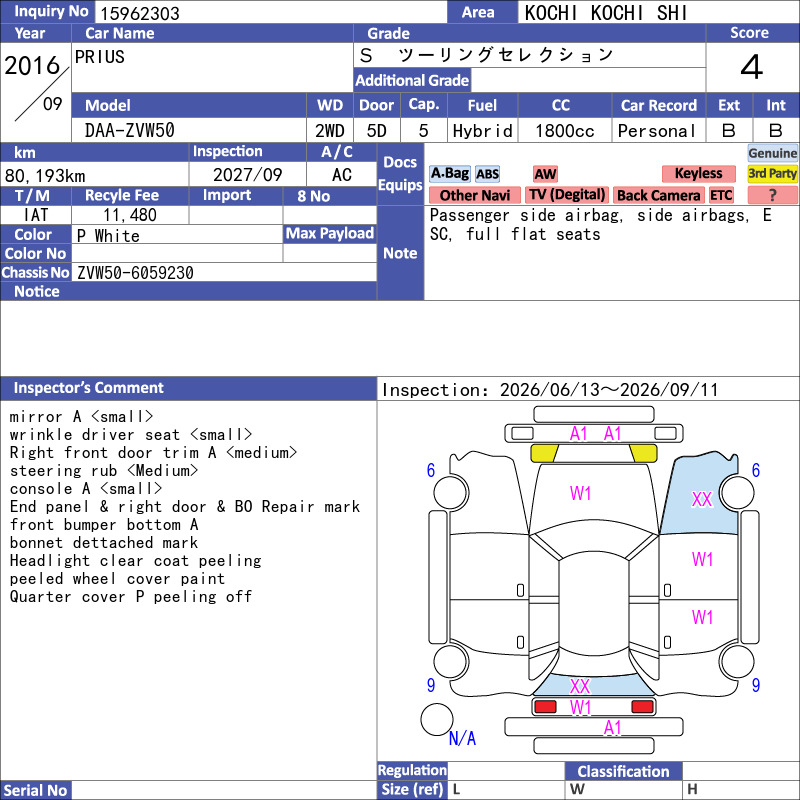The image size is (800, 800).
Task: Click the year value 2016
Action: [x=32, y=65]
